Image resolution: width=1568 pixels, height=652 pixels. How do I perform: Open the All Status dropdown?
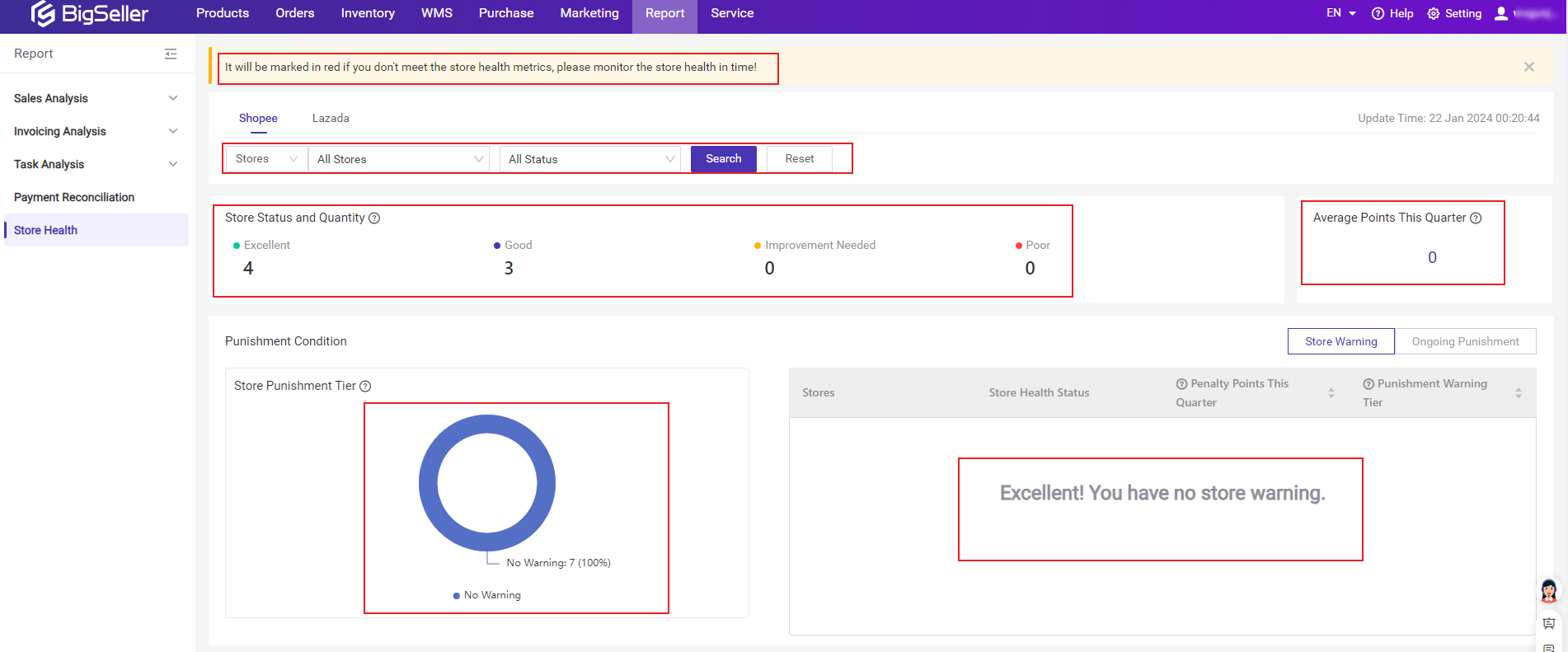coord(590,159)
